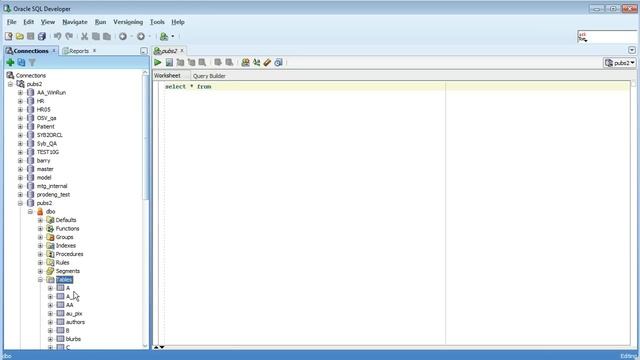Click the Unshared SQL Worksheet icon
The height and width of the screenshot is (360, 640).
(245, 62)
